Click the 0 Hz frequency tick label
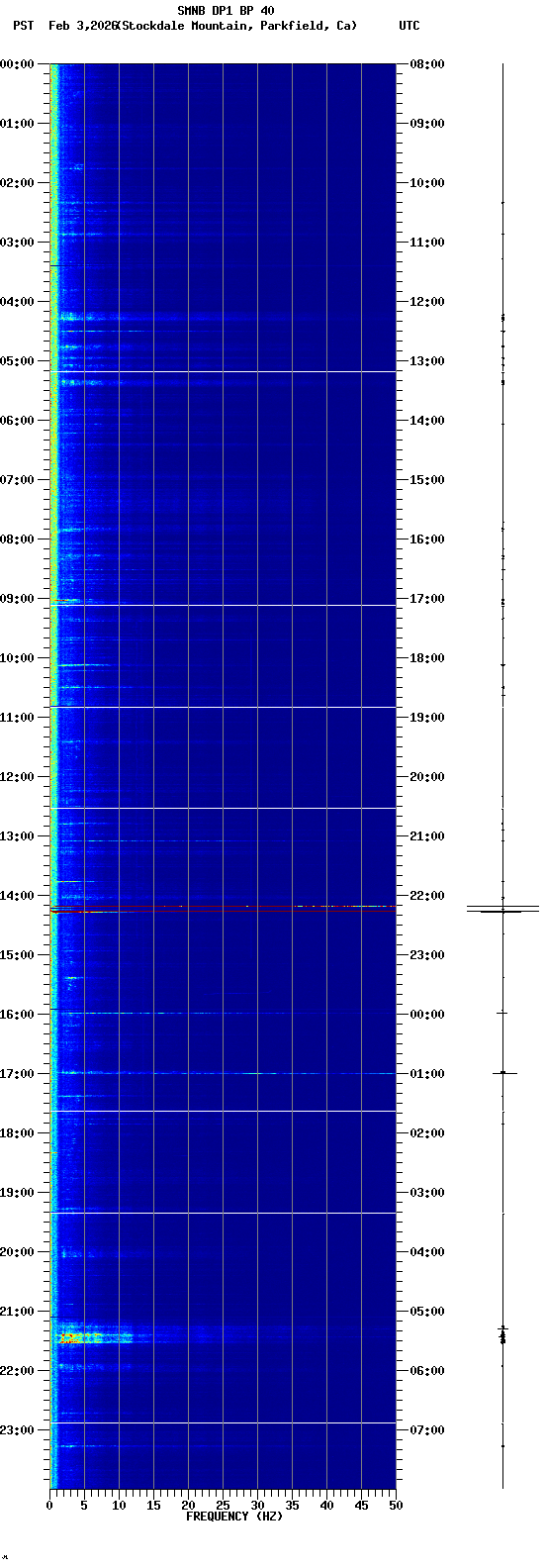Viewport: 546px width, 1568px height. click(x=49, y=1506)
